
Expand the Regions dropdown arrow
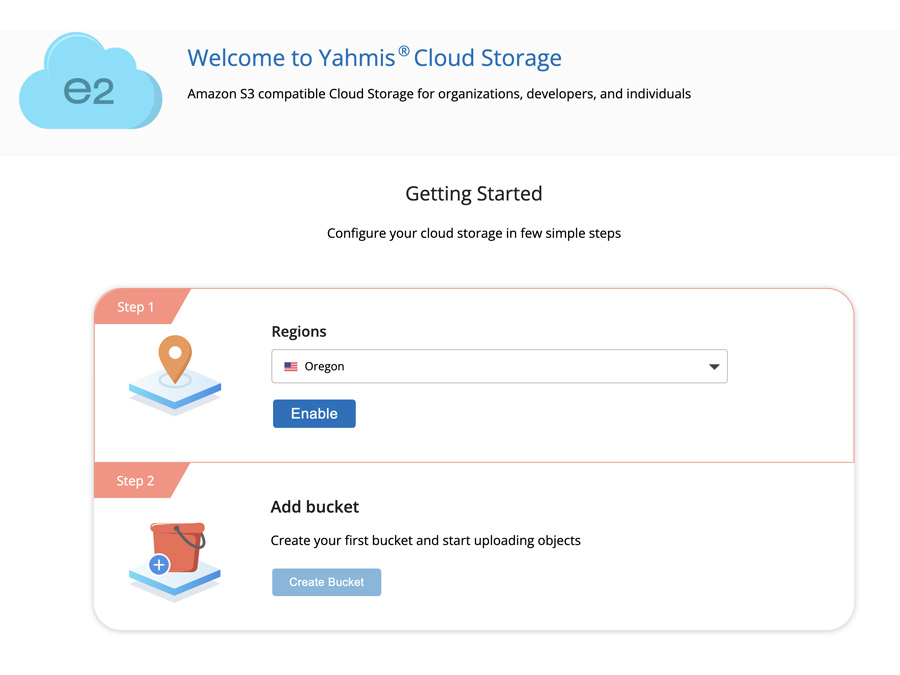tap(714, 367)
